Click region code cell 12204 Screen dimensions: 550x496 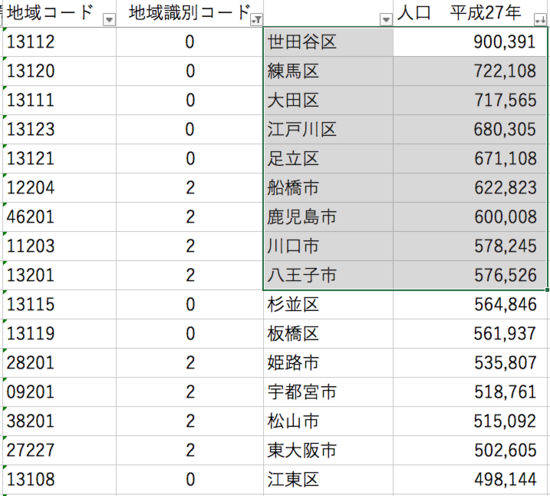point(59,188)
